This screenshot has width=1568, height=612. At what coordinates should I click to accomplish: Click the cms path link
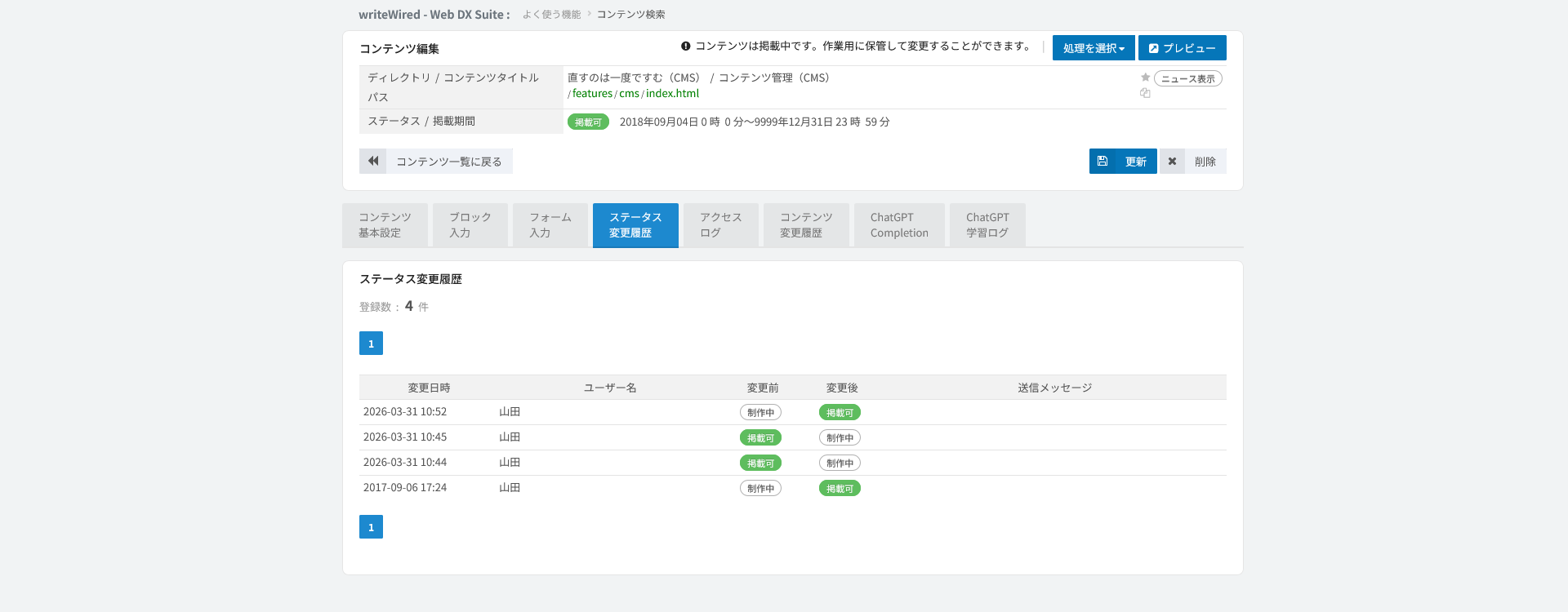point(629,93)
